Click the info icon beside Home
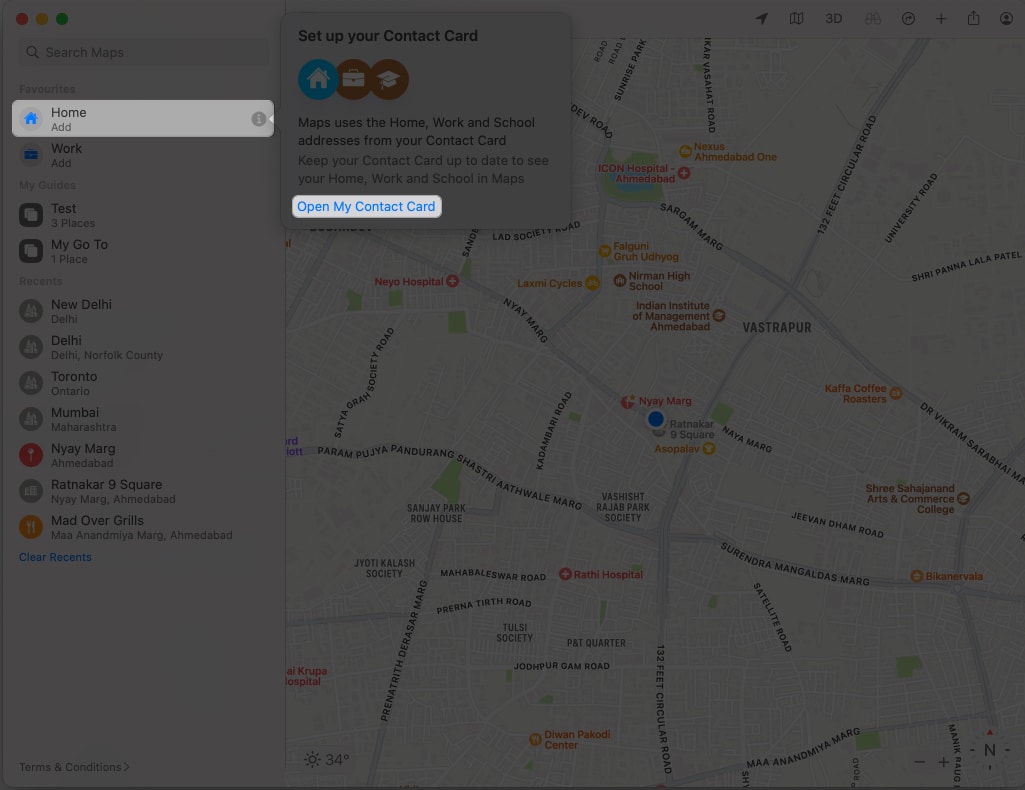The width and height of the screenshot is (1025, 790). [x=259, y=119]
